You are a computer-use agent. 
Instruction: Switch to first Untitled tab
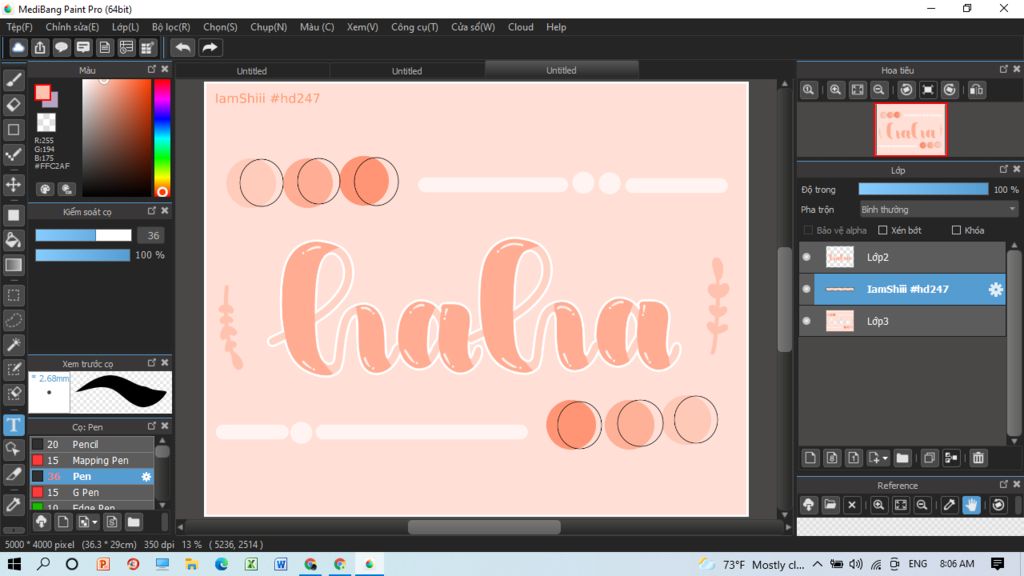coord(251,71)
